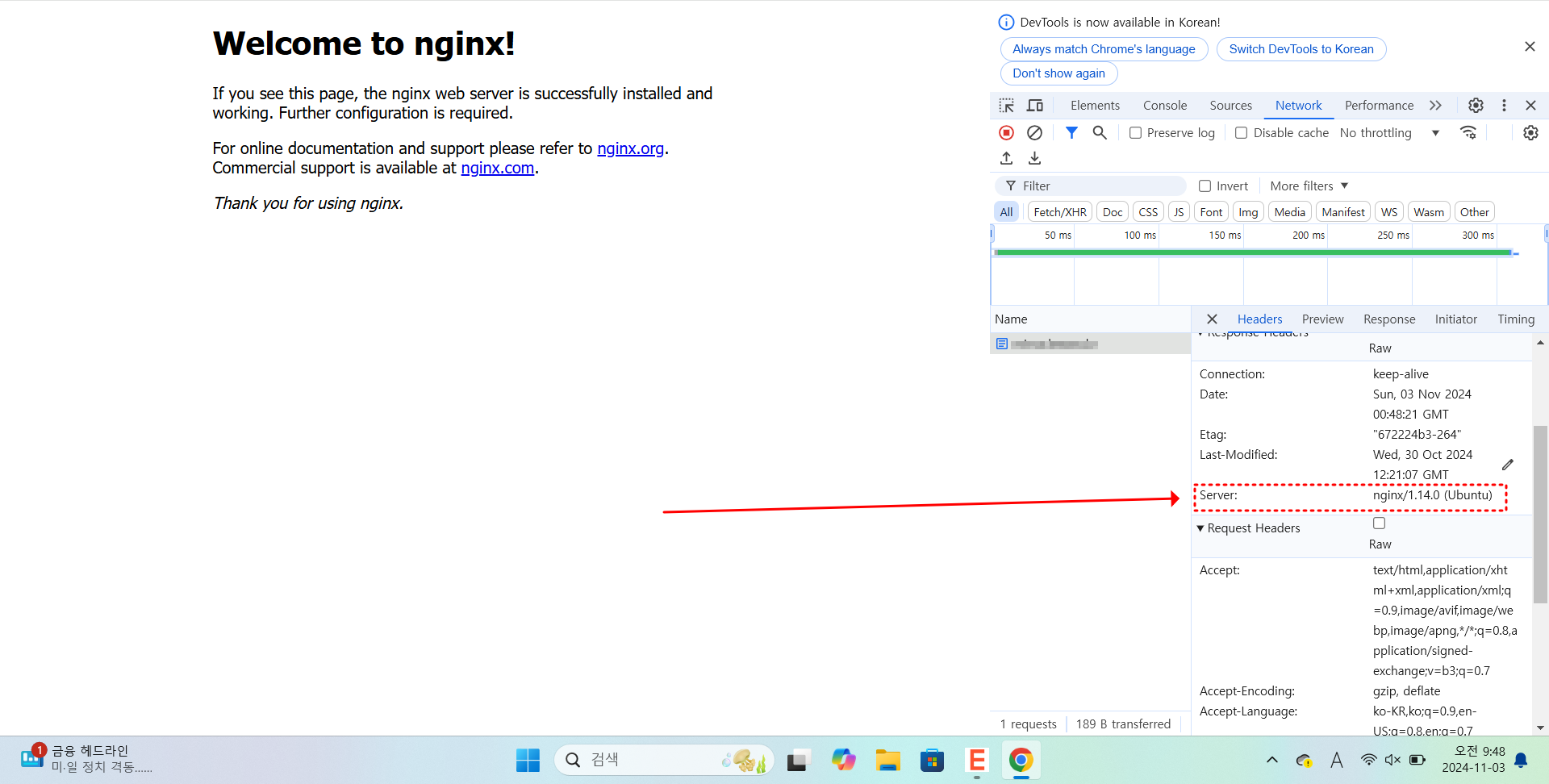This screenshot has width=1549, height=784.
Task: Show hidden tray icons chevron
Action: (x=1272, y=760)
